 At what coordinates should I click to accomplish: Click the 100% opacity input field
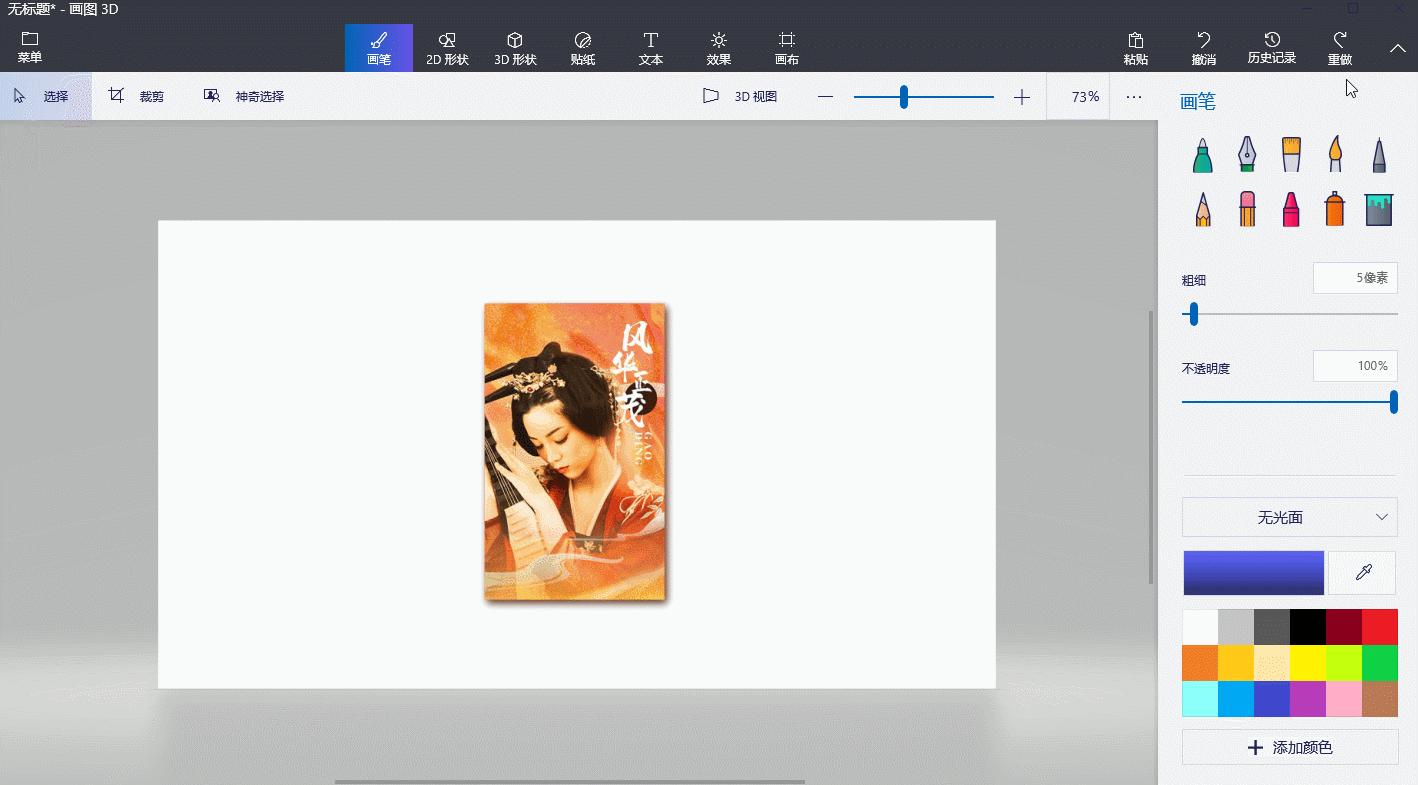(x=1355, y=366)
